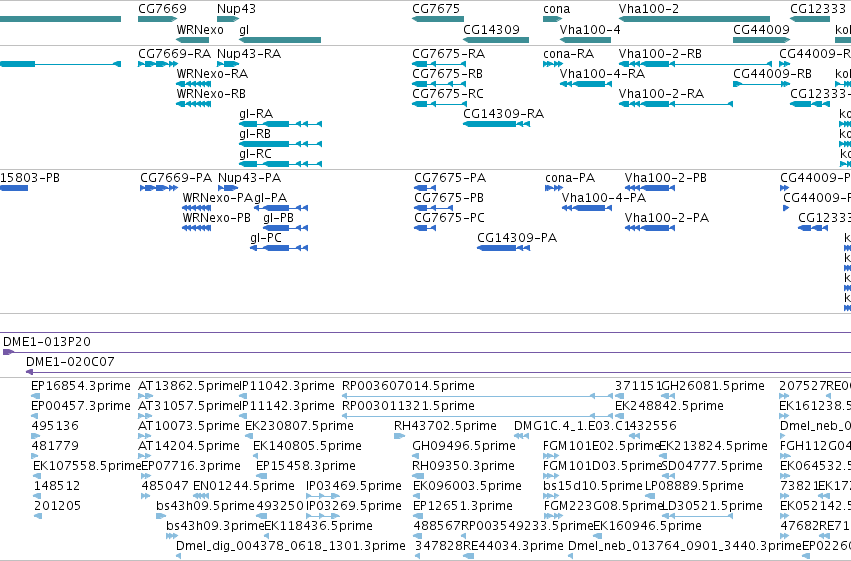Click the WRNexo-RA transcript label
The image size is (851, 561).
(212, 74)
